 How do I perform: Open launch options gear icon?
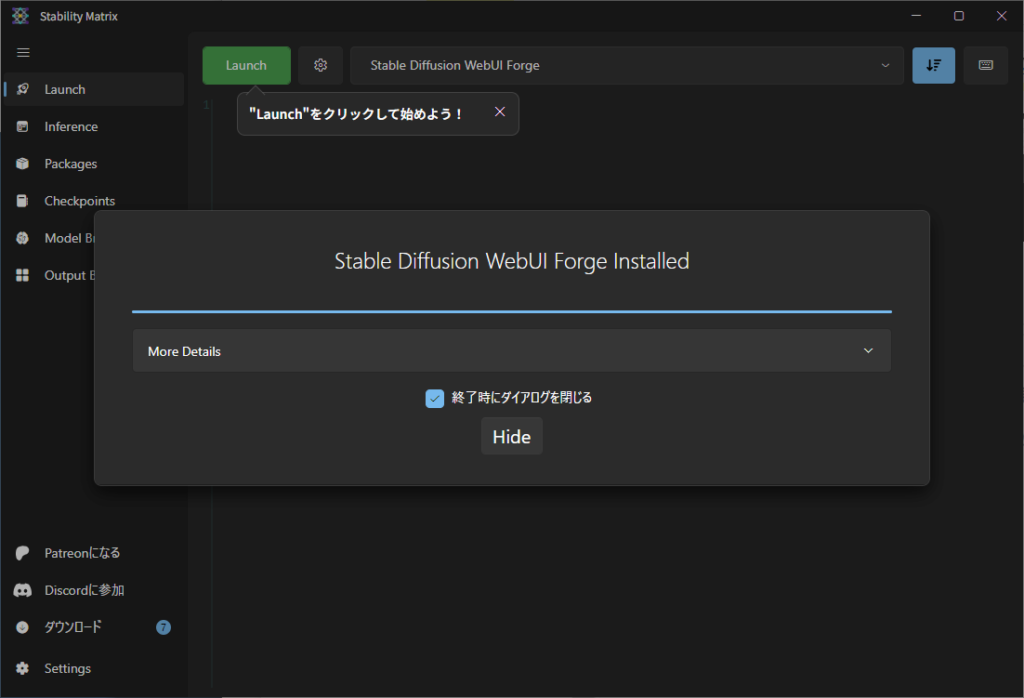pos(320,65)
